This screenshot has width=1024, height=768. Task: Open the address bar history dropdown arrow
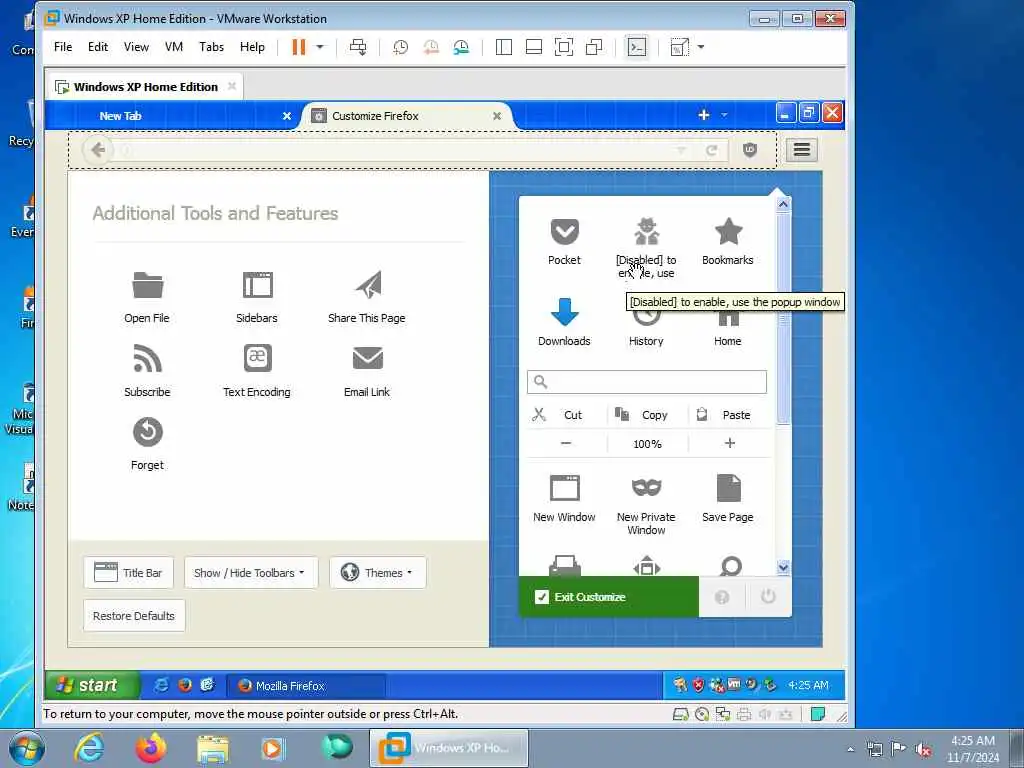[x=681, y=151]
